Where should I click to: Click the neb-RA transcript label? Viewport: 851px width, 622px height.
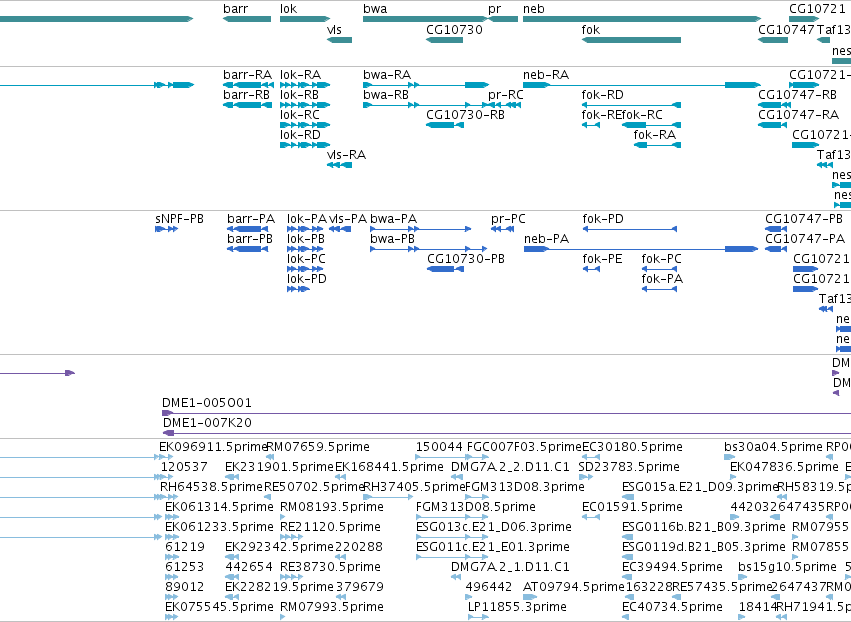tap(546, 74)
